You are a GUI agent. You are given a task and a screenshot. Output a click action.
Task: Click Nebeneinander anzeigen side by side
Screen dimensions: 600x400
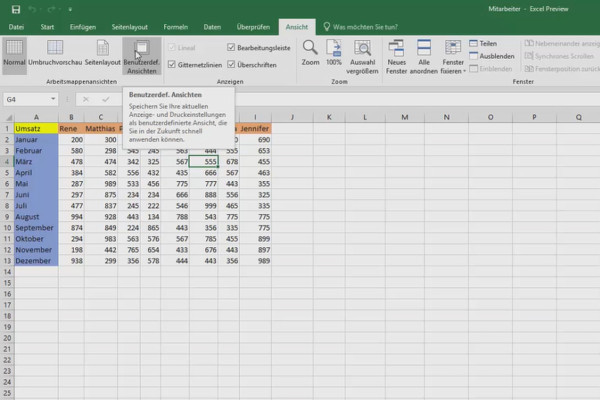(x=562, y=44)
